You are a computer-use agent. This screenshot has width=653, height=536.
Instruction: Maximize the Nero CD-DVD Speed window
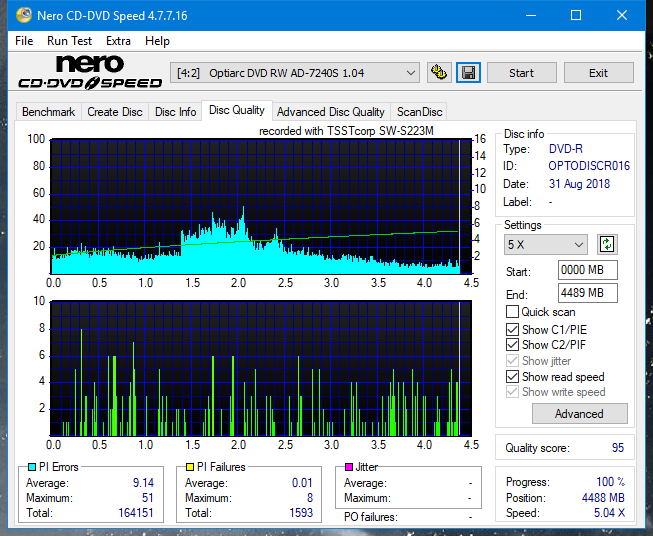(576, 15)
